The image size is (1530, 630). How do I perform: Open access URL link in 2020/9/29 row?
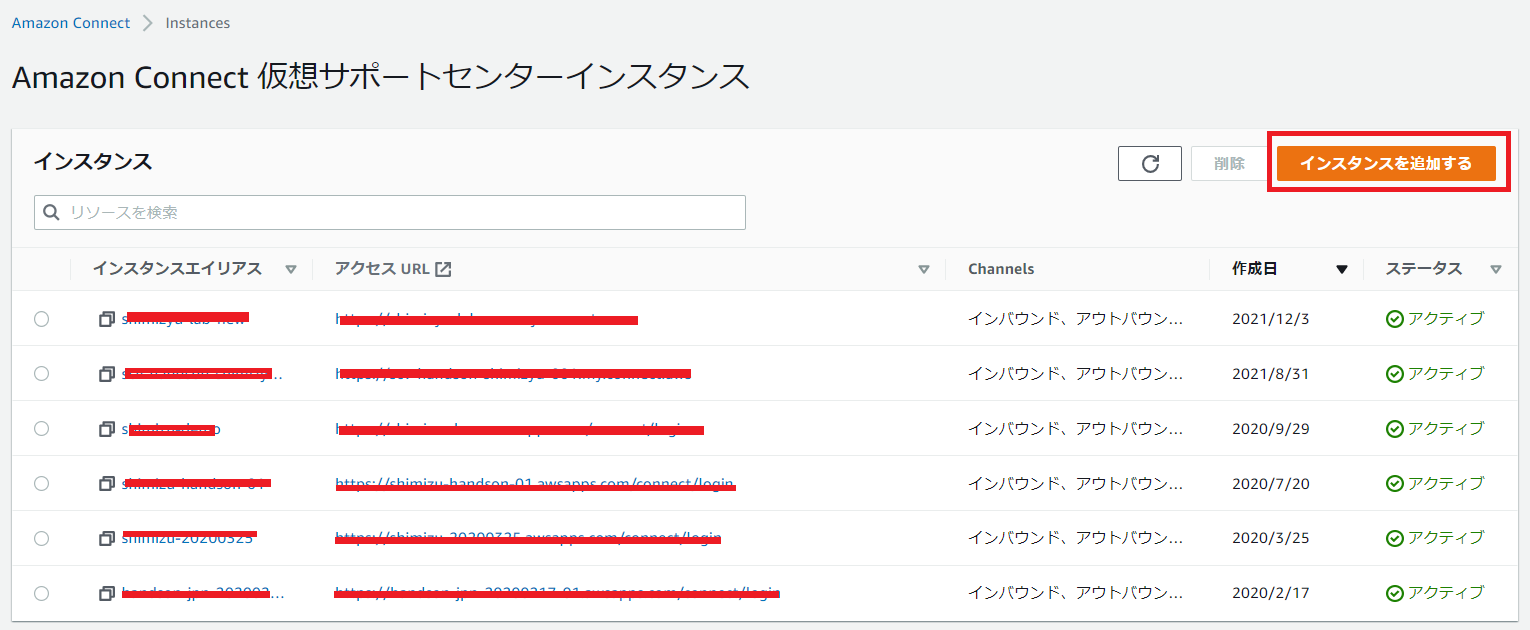click(x=519, y=429)
